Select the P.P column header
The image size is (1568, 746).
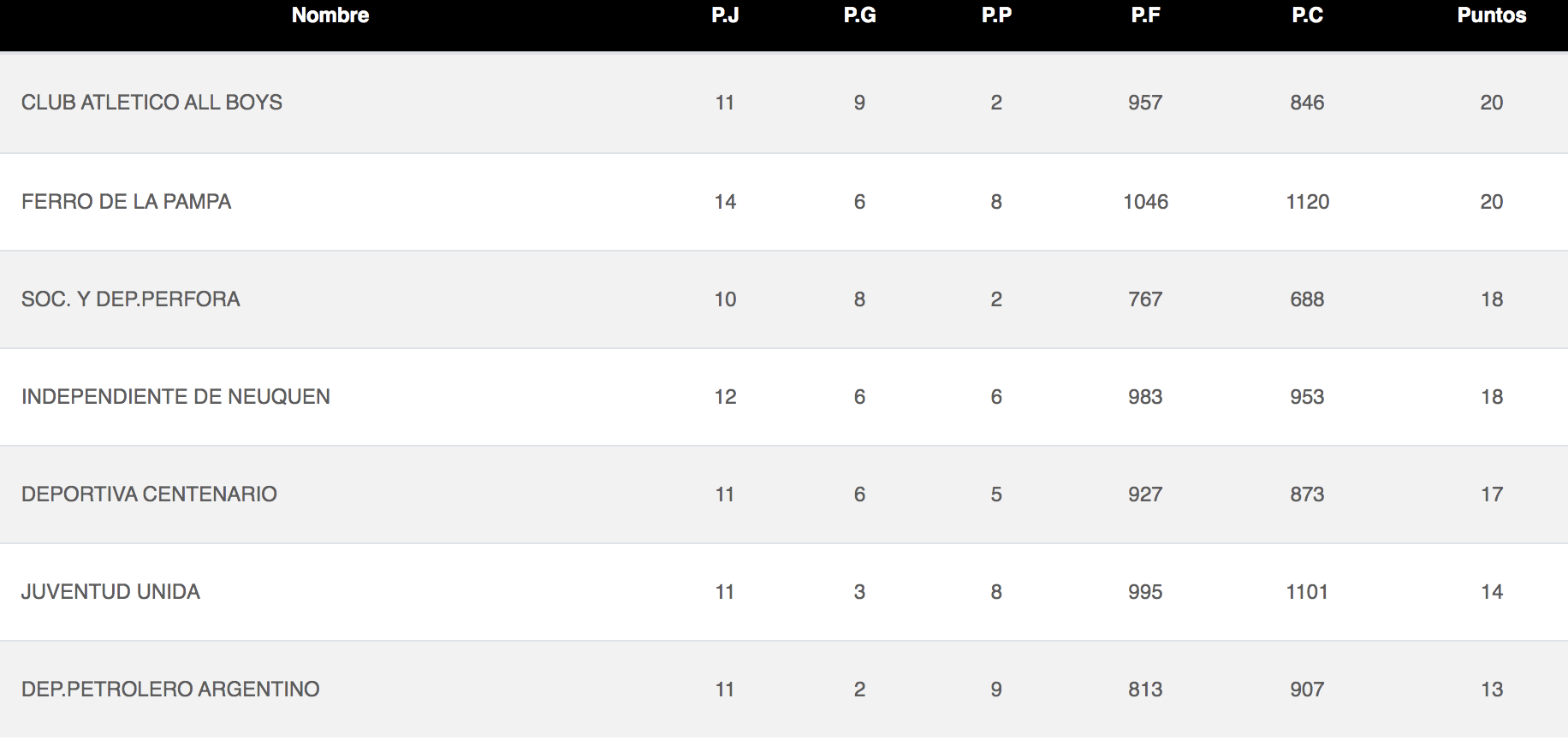pos(996,15)
